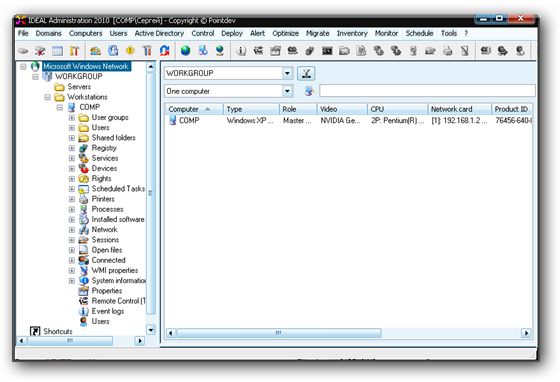Expand the Installed software tree node
560x382 pixels.
(72, 220)
